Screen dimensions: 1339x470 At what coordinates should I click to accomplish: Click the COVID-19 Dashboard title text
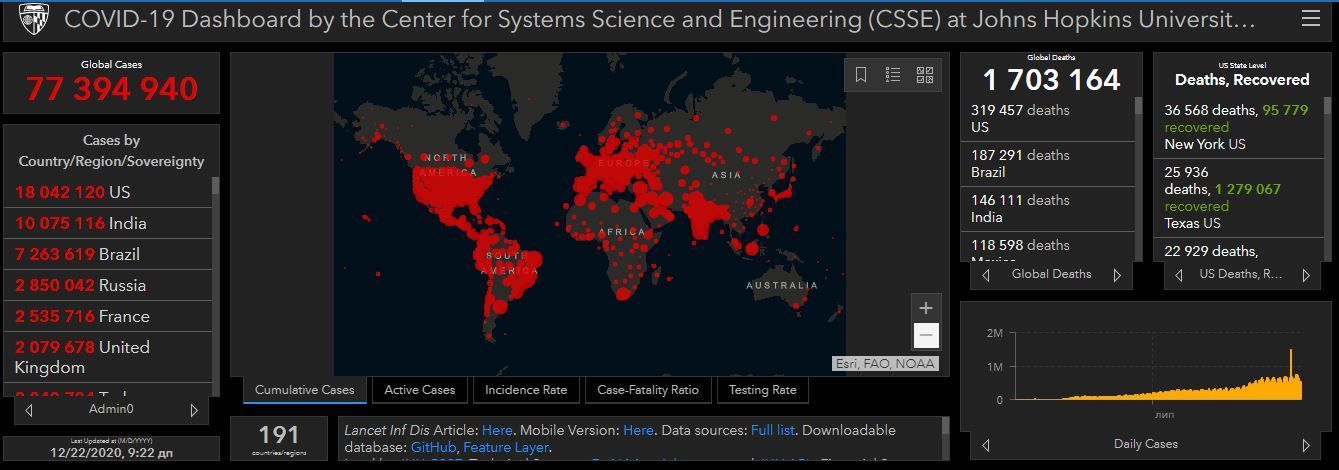pyautogui.click(x=661, y=19)
